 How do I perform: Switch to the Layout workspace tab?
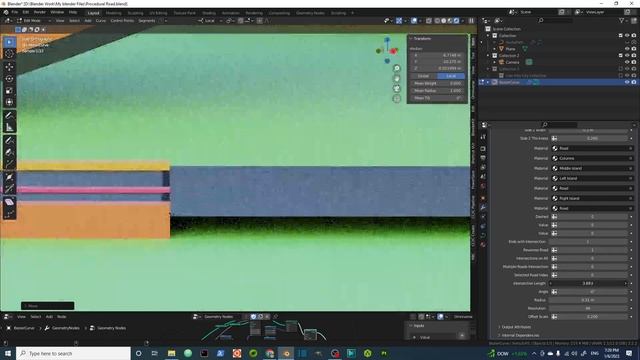point(93,13)
